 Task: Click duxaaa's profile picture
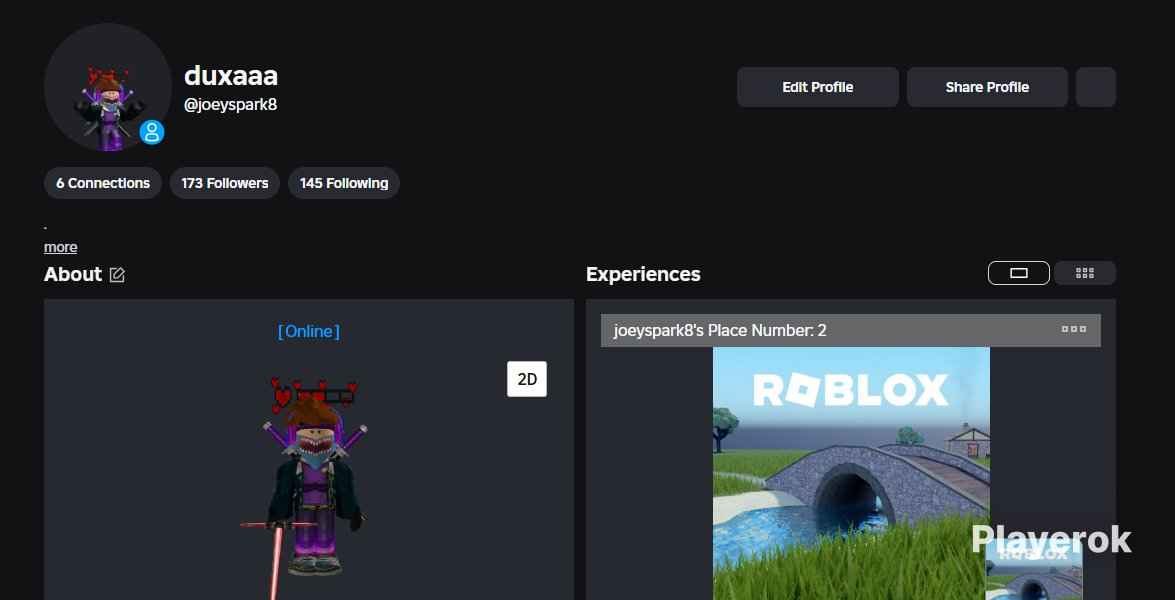pos(107,87)
